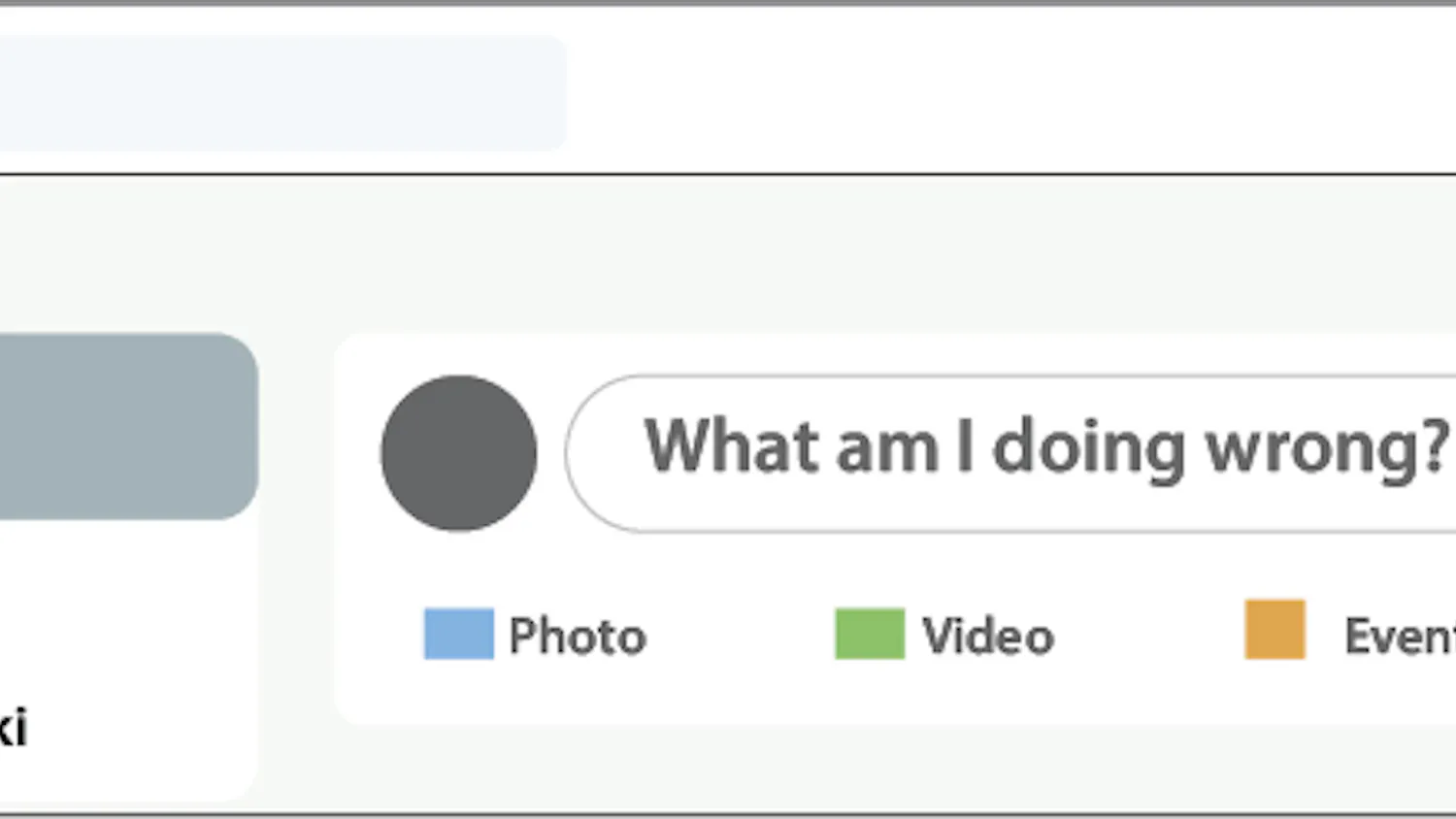1456x819 pixels.
Task: Open the gray circular profile avatar
Action: 458,453
